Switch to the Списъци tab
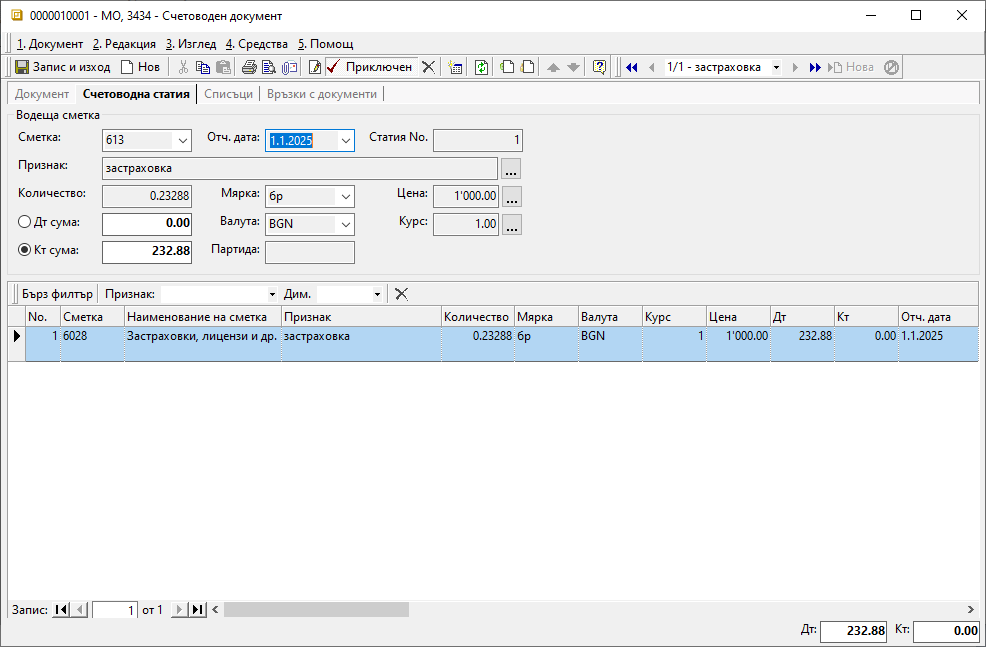This screenshot has width=986, height=647. click(x=228, y=94)
